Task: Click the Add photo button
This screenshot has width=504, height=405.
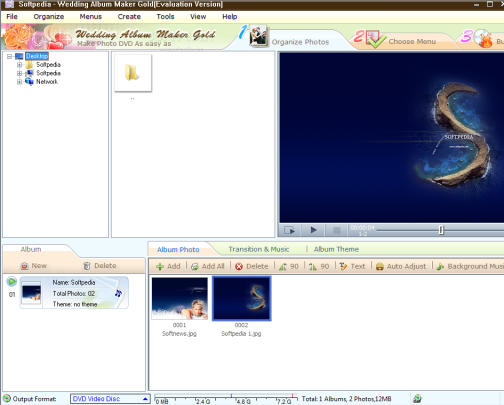Action: [168, 266]
